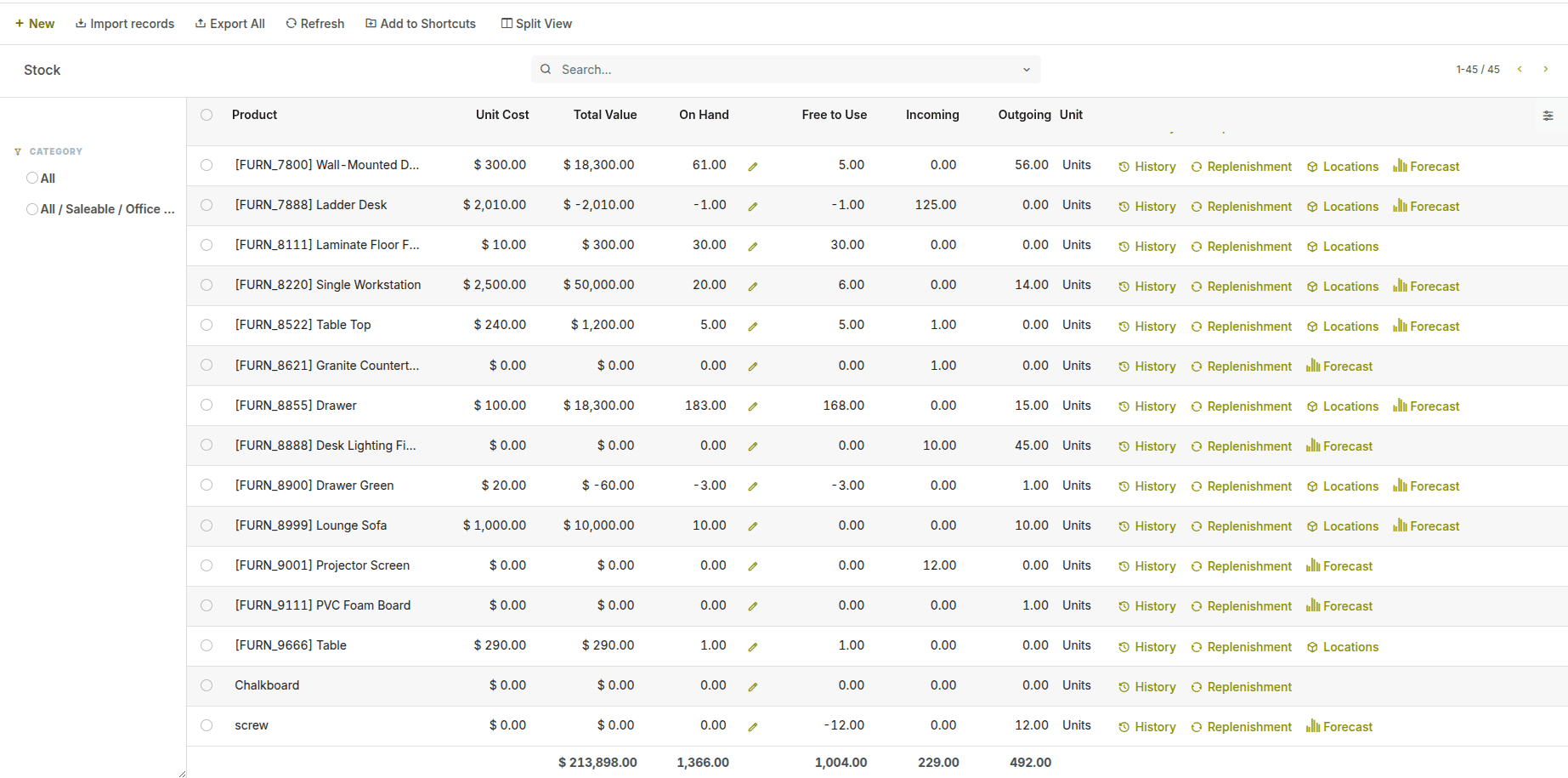Toggle the select-all header checkbox
Image resolution: width=1568 pixels, height=778 pixels.
click(207, 115)
